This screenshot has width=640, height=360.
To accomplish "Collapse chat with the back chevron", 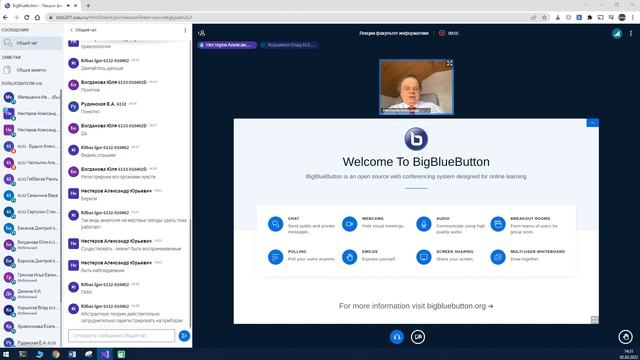I will click(x=72, y=30).
